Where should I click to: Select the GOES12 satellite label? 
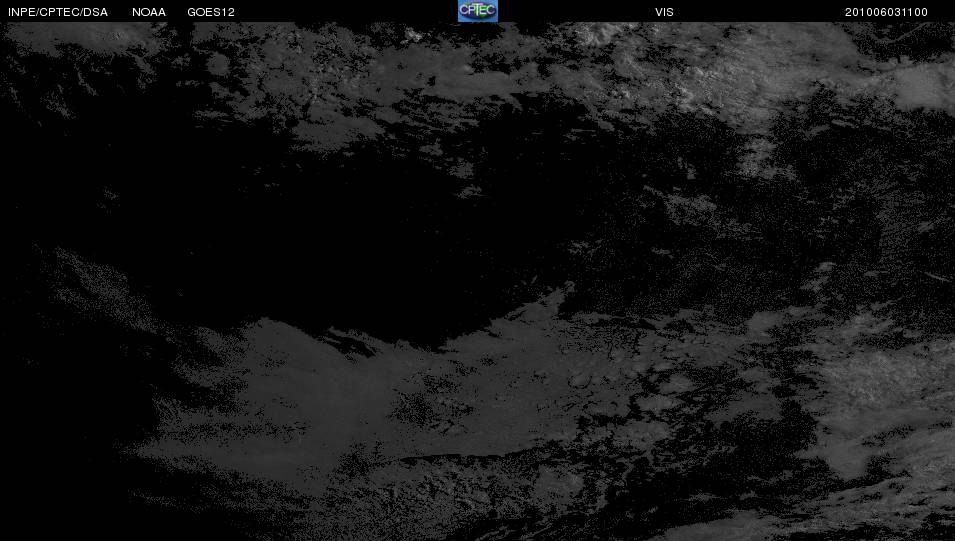coord(211,12)
